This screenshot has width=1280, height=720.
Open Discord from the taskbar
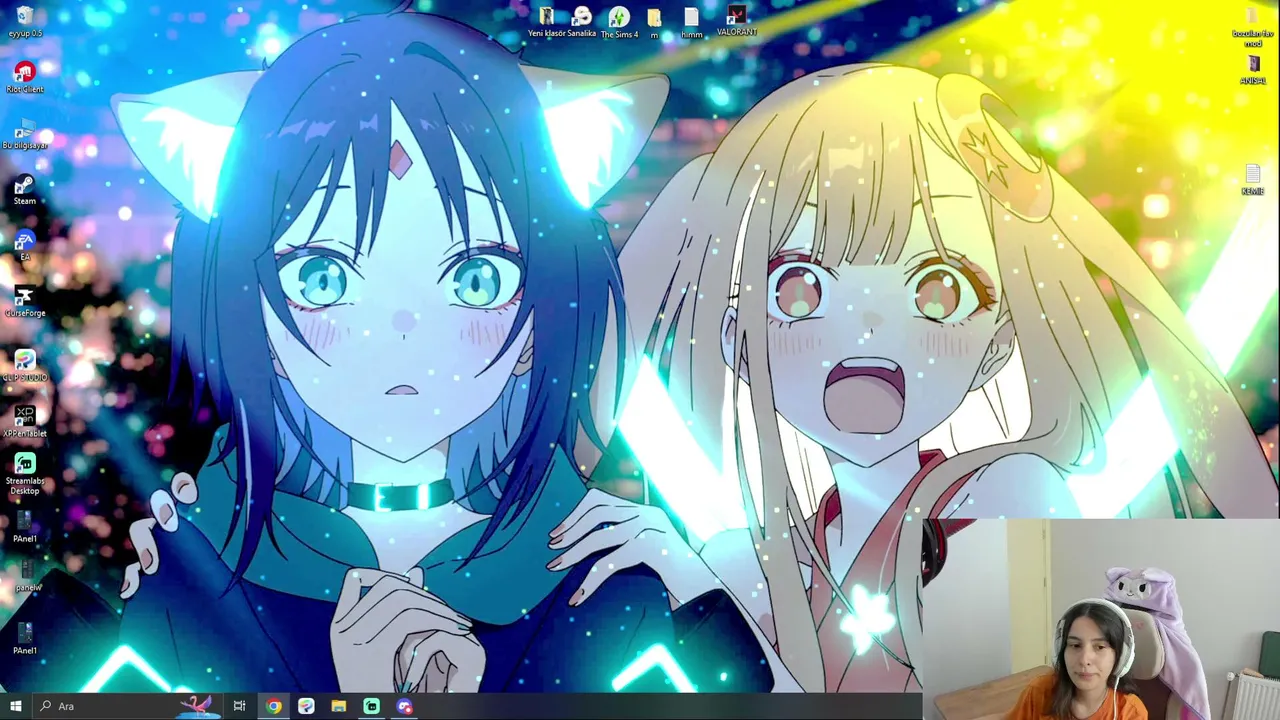tap(404, 706)
